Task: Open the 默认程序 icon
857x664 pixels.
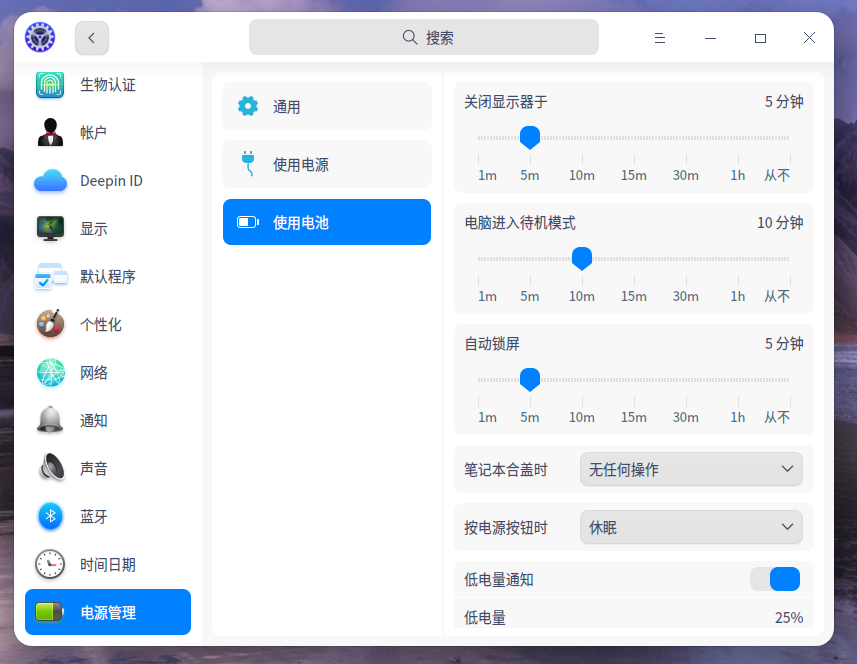Action: pyautogui.click(x=50, y=277)
